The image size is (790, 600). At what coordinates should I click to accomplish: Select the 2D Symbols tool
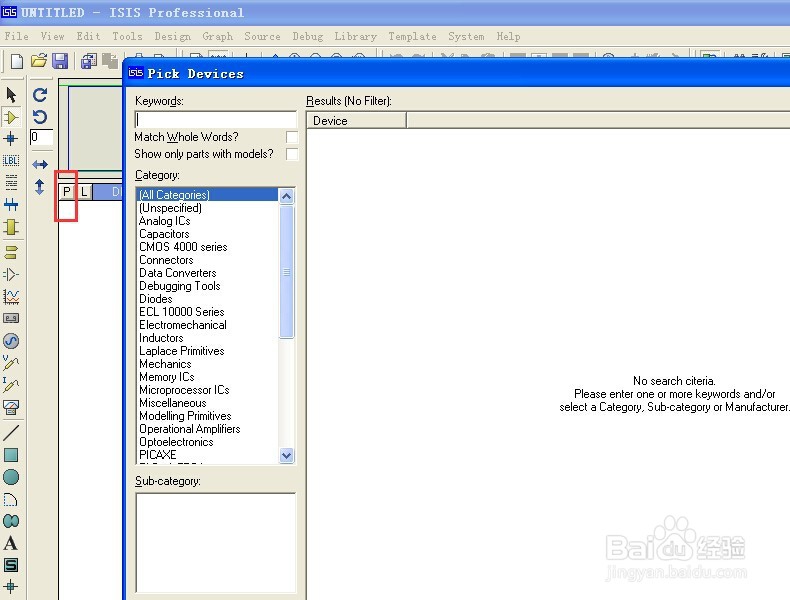11,565
